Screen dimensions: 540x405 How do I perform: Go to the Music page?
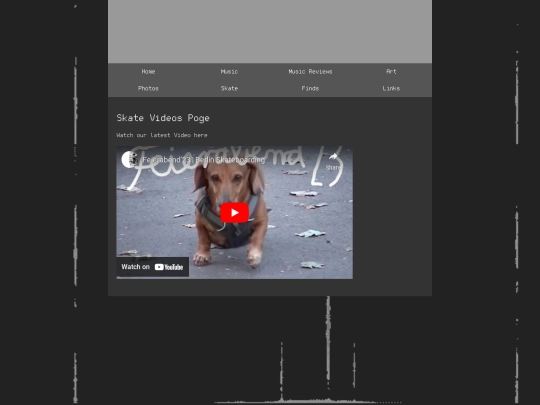229,72
